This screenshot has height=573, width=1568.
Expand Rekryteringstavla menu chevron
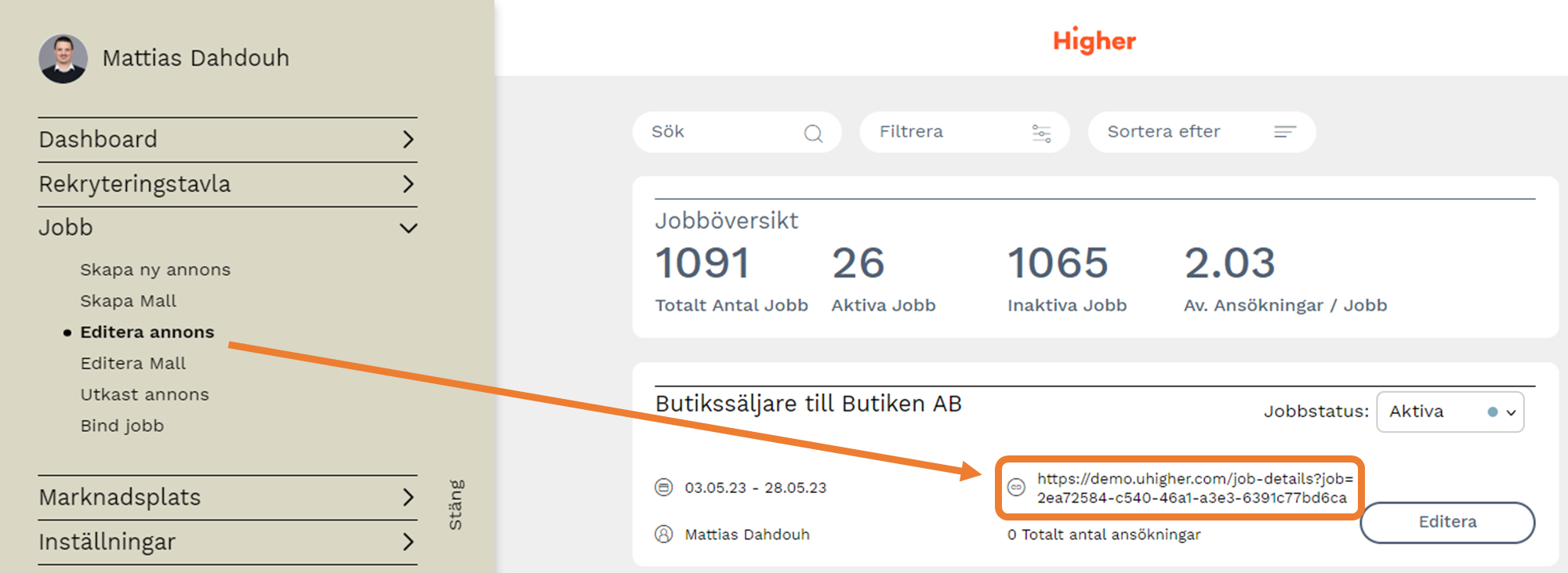(x=408, y=184)
